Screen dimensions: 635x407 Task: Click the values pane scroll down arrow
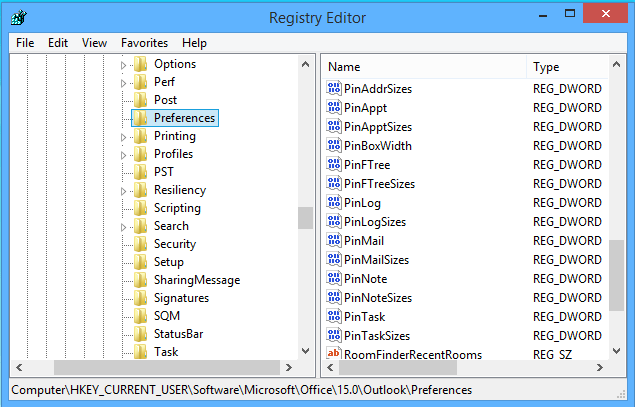click(x=616, y=351)
